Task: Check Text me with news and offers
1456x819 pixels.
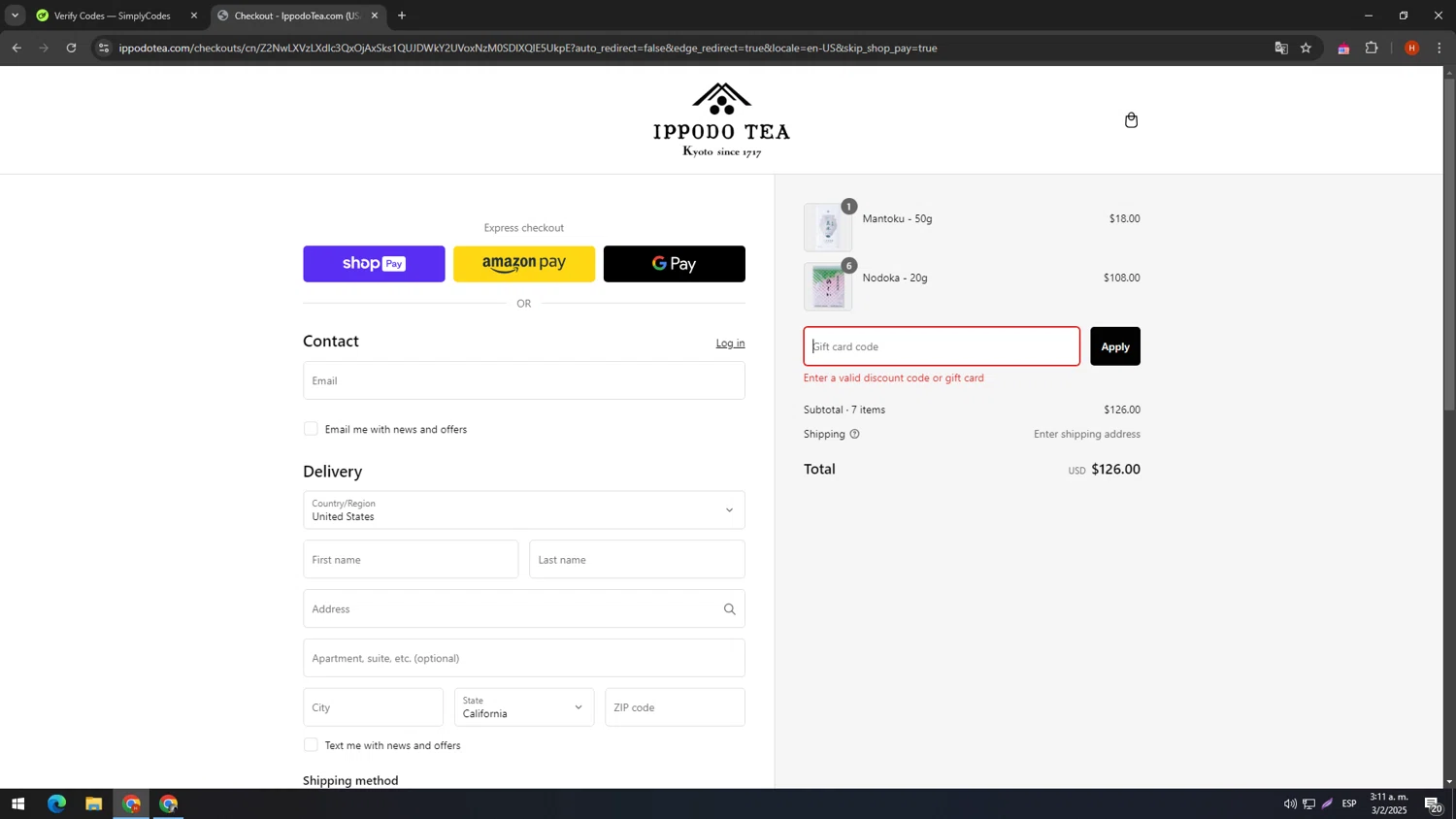Action: pos(311,745)
